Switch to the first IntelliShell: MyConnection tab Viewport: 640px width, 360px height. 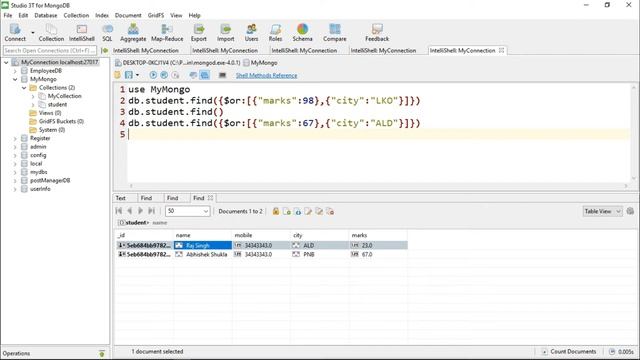click(x=146, y=51)
